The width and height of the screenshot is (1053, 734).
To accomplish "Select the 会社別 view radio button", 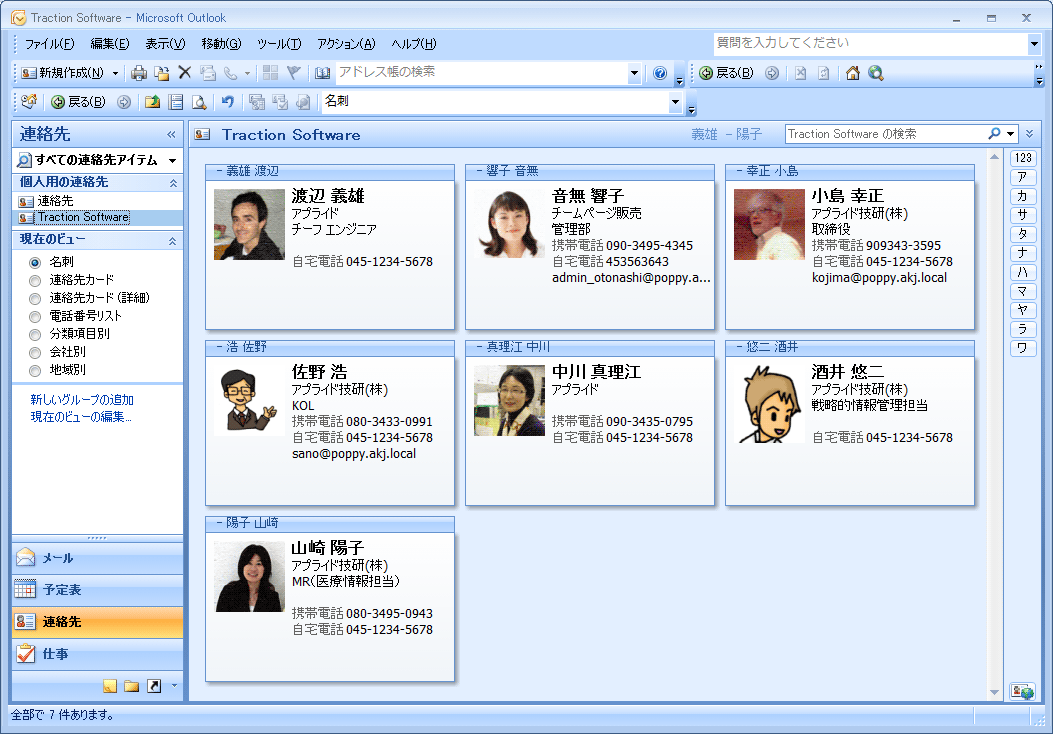I will pyautogui.click(x=35, y=353).
